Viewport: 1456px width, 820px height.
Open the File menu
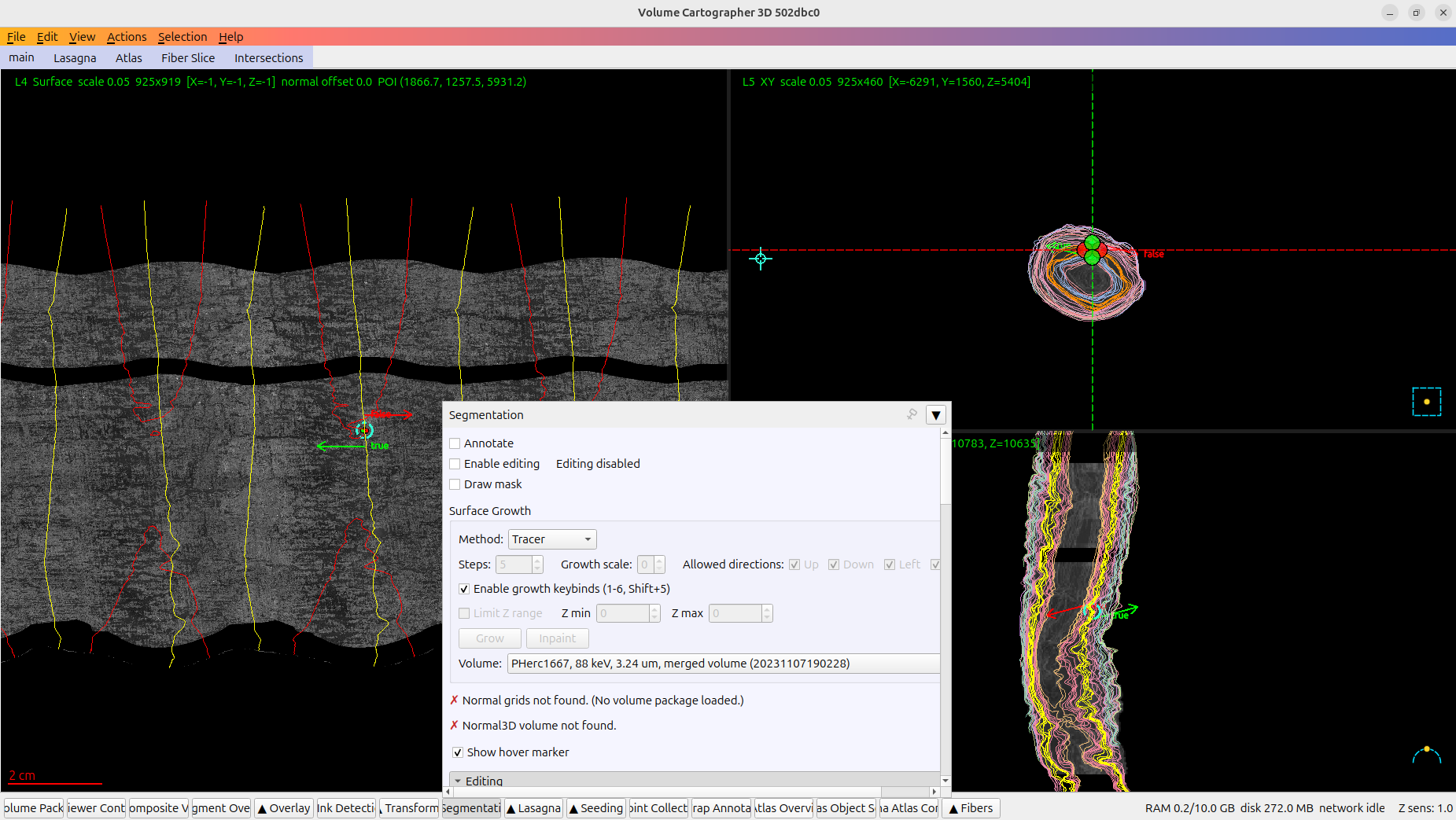pos(16,37)
